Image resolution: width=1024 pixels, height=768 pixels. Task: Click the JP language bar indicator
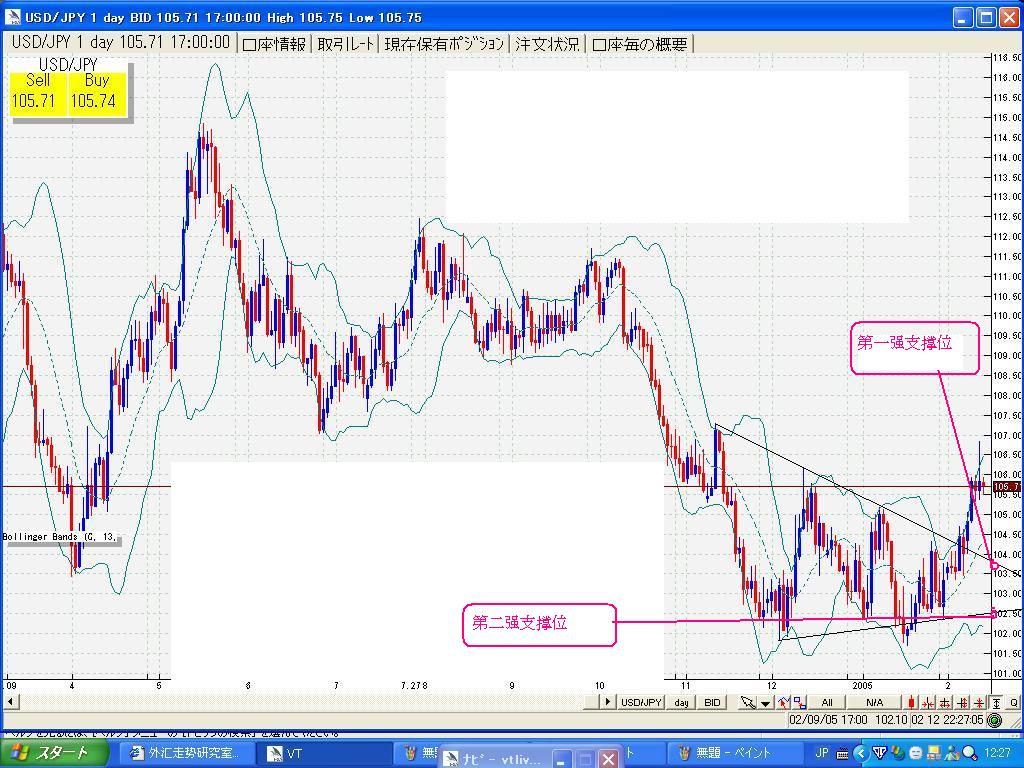click(822, 753)
